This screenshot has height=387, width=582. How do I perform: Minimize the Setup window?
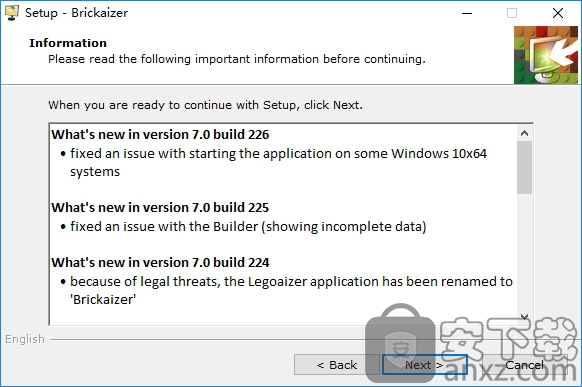(x=467, y=13)
